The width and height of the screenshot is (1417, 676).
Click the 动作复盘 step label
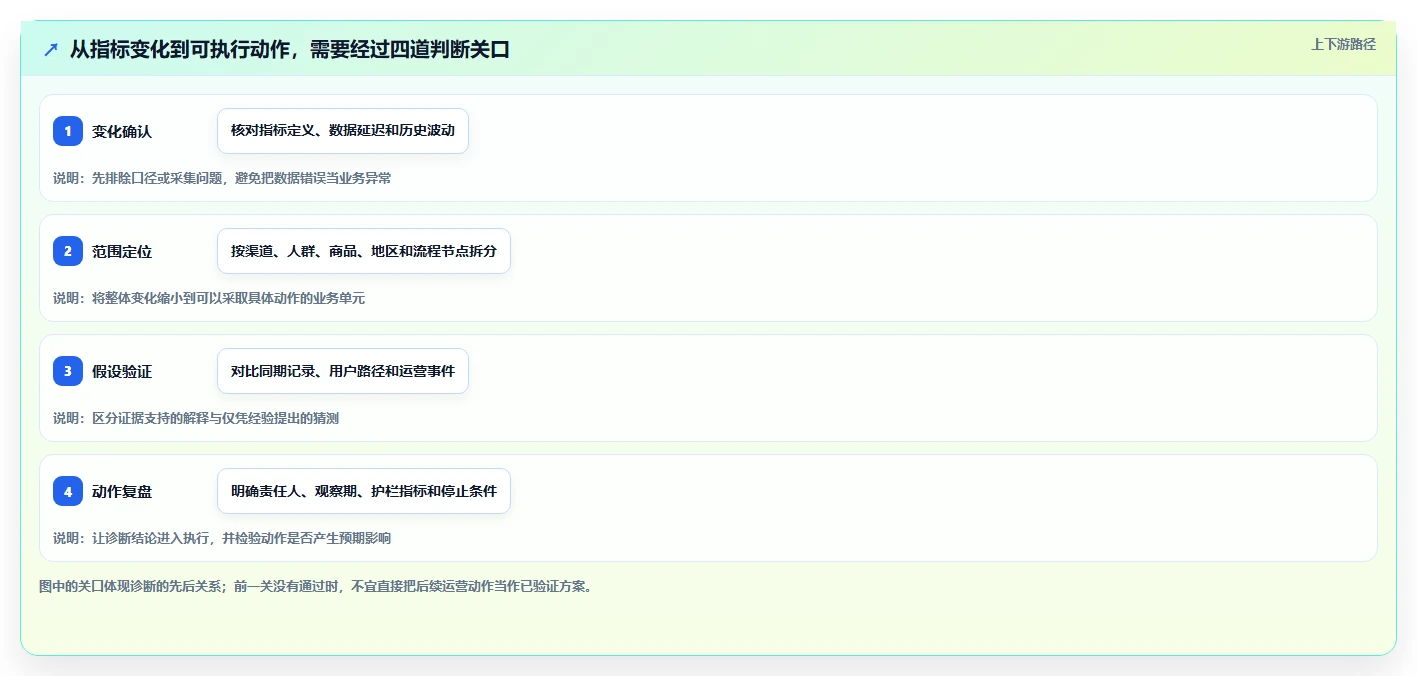(122, 491)
